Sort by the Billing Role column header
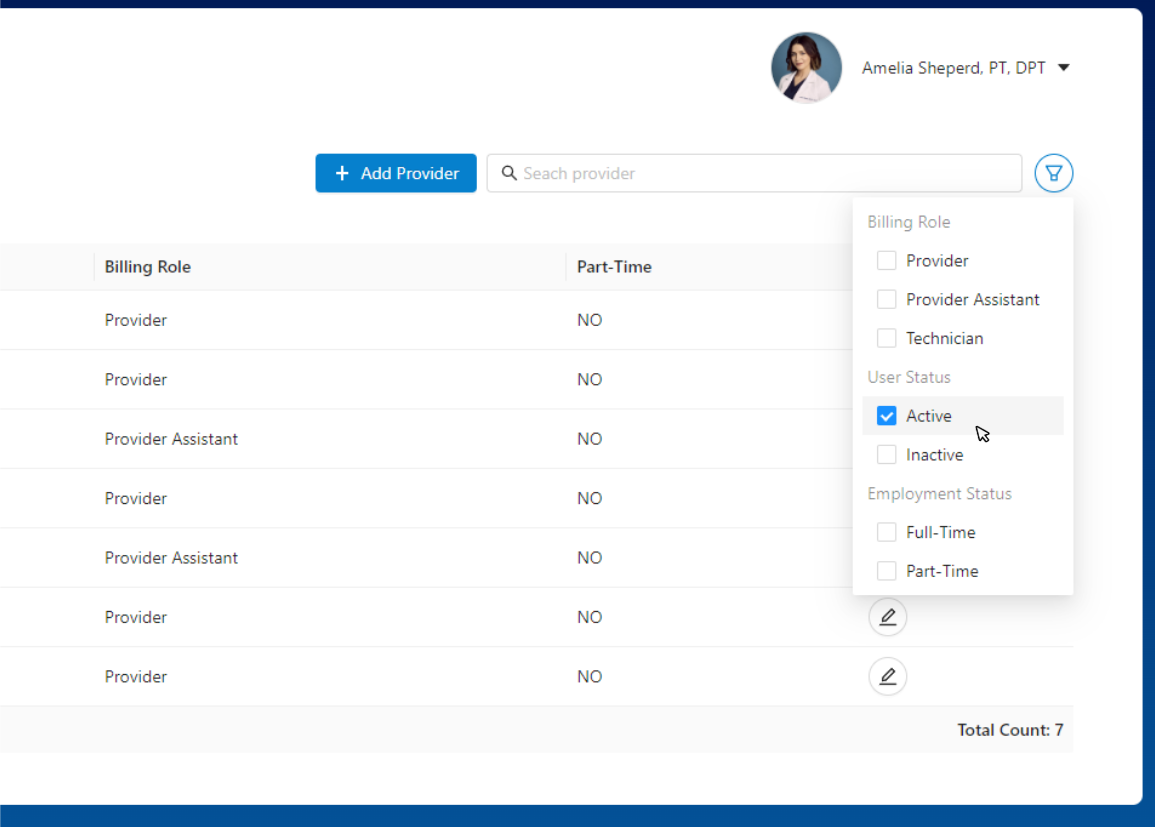The width and height of the screenshot is (1155, 827). pyautogui.click(x=148, y=267)
